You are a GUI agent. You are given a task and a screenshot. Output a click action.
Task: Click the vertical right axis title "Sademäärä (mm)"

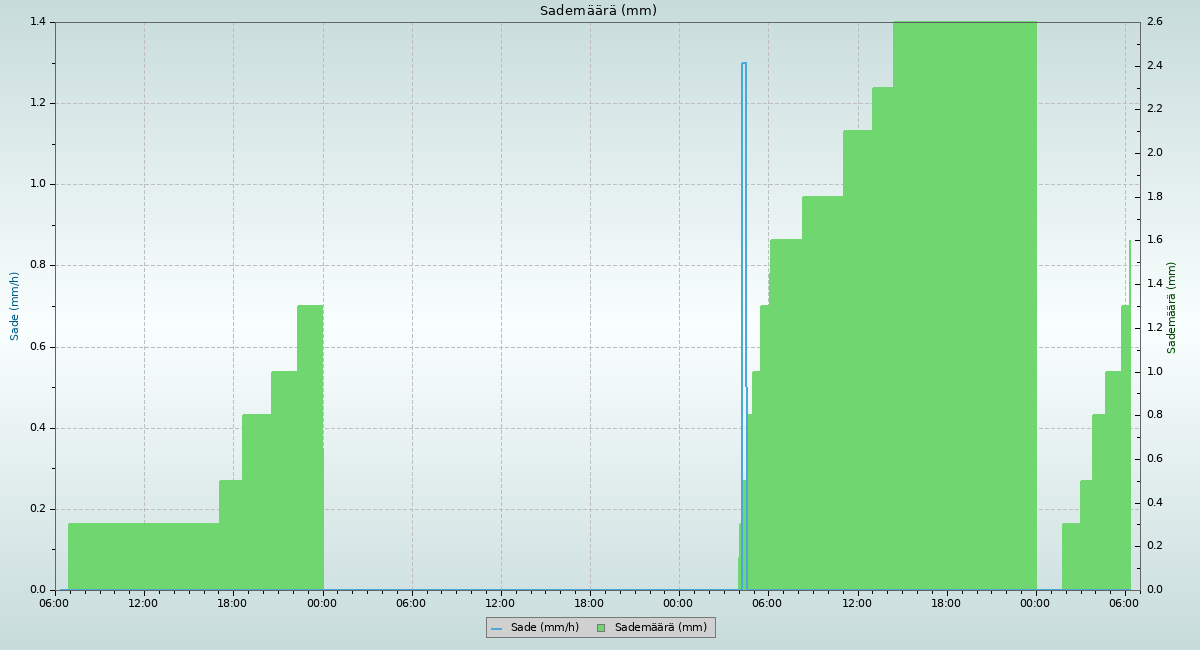(x=1172, y=307)
